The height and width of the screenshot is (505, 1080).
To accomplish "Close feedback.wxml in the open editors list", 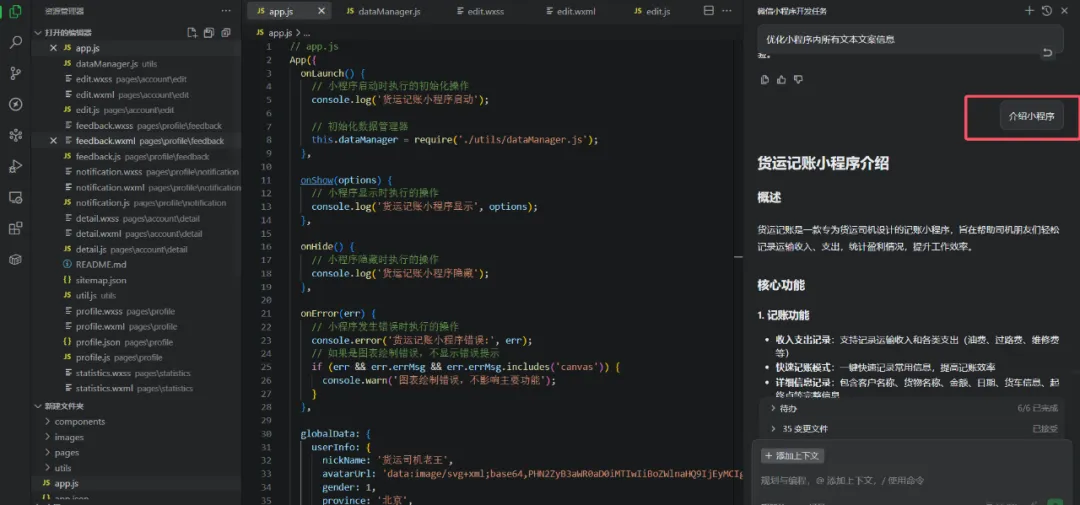I will pyautogui.click(x=54, y=141).
